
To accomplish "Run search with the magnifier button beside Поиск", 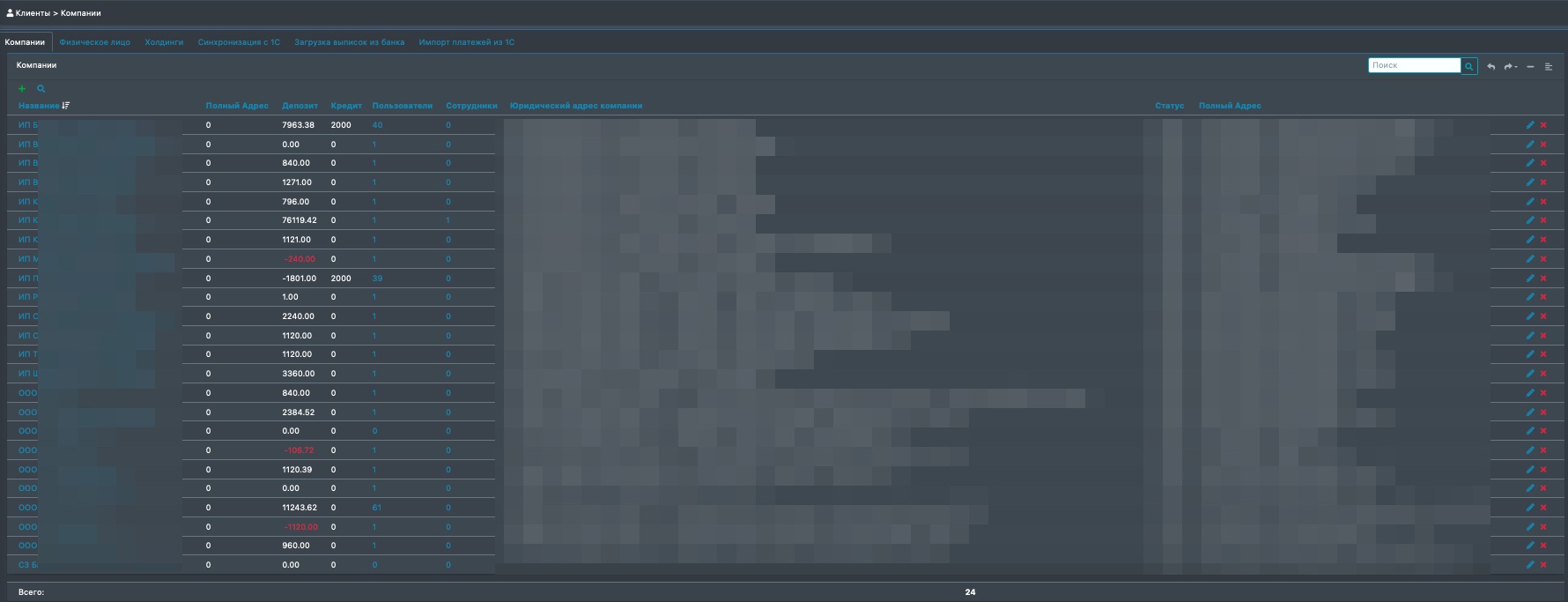I will [x=1468, y=66].
